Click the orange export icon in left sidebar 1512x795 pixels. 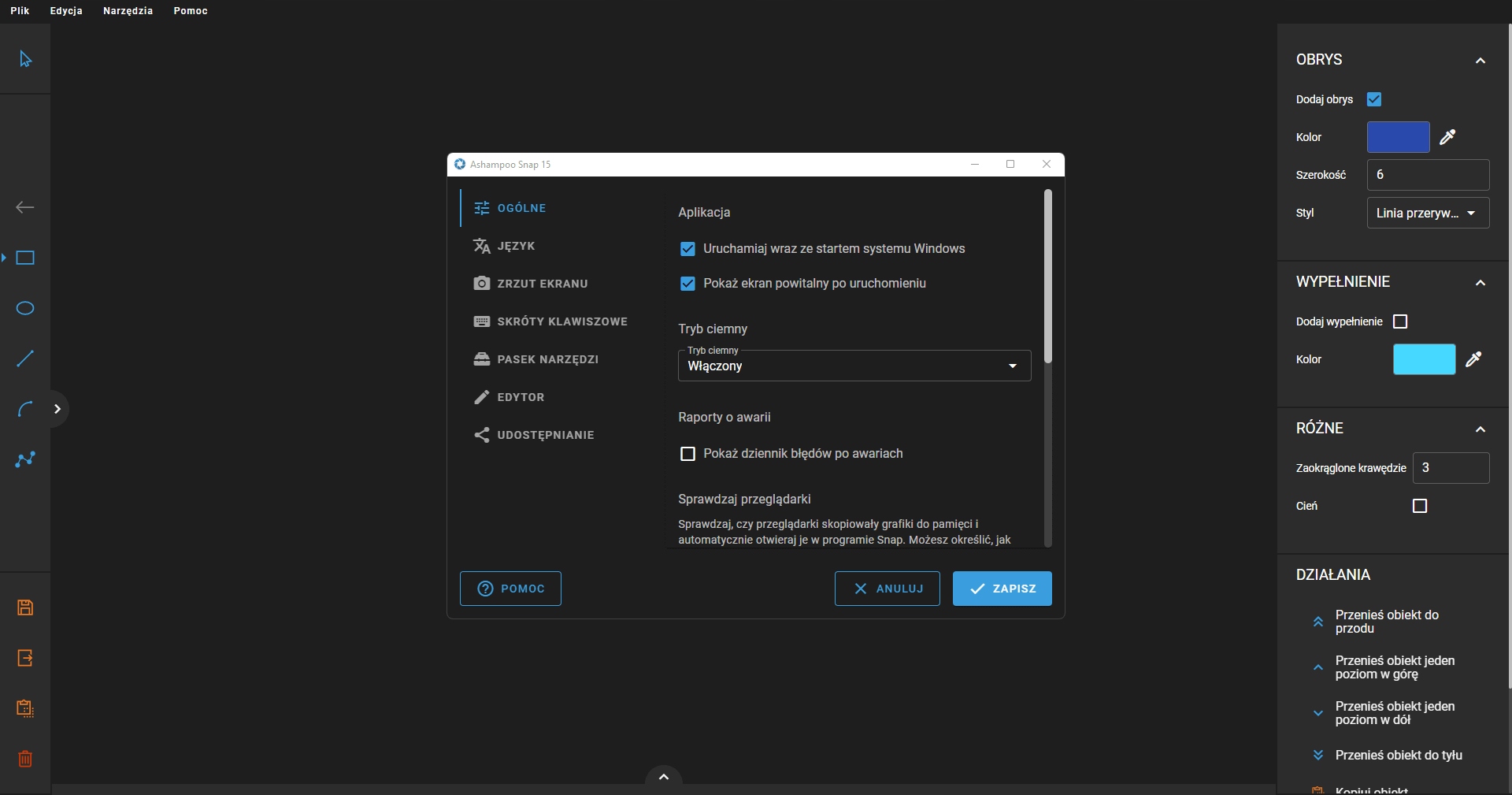point(25,658)
